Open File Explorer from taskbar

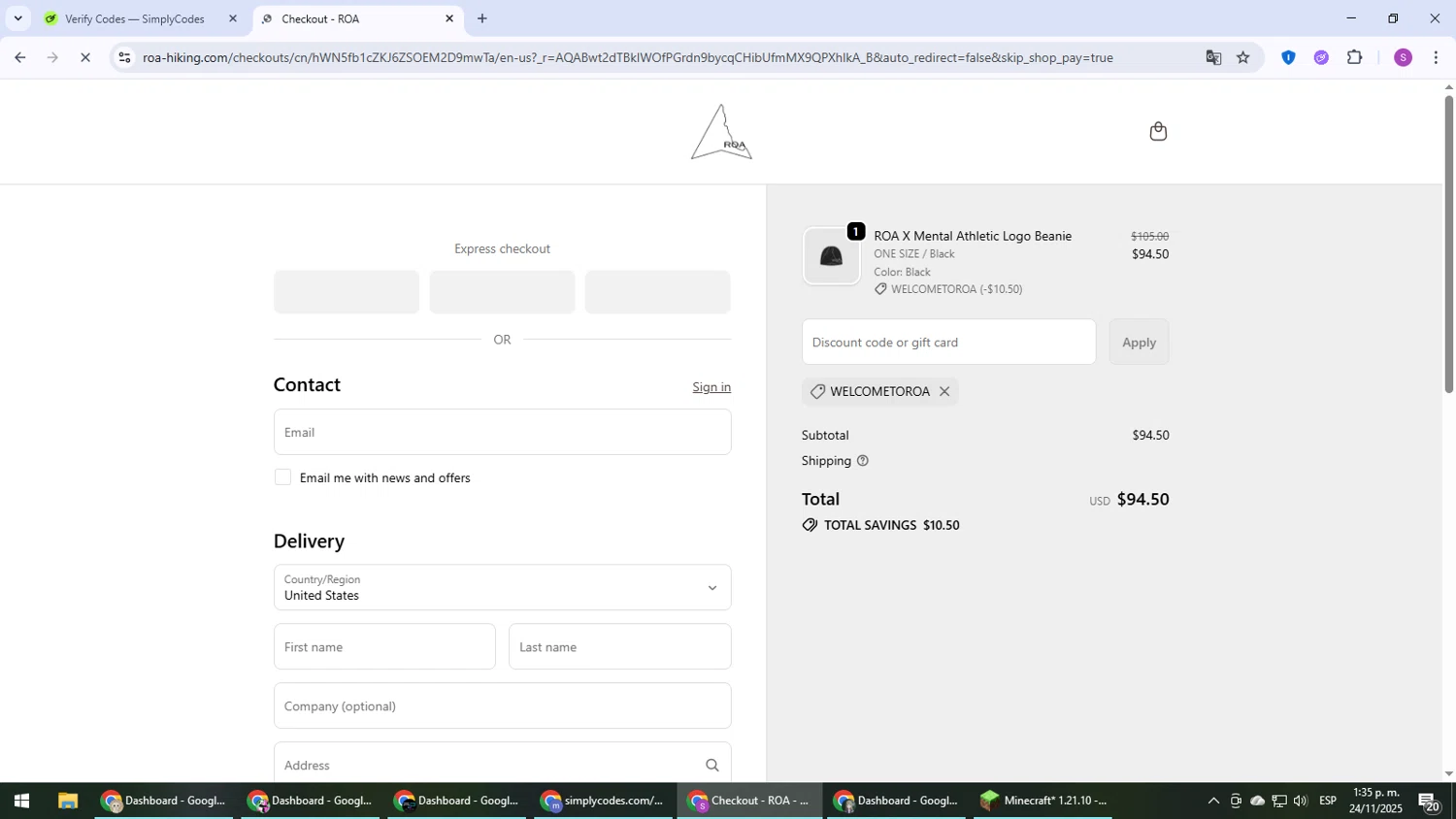67,801
